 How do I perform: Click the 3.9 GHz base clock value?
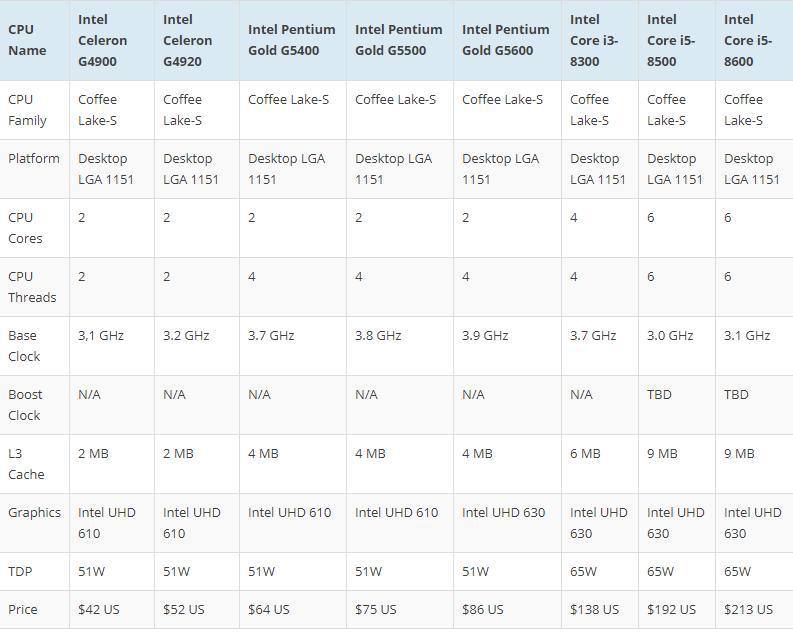pos(485,336)
